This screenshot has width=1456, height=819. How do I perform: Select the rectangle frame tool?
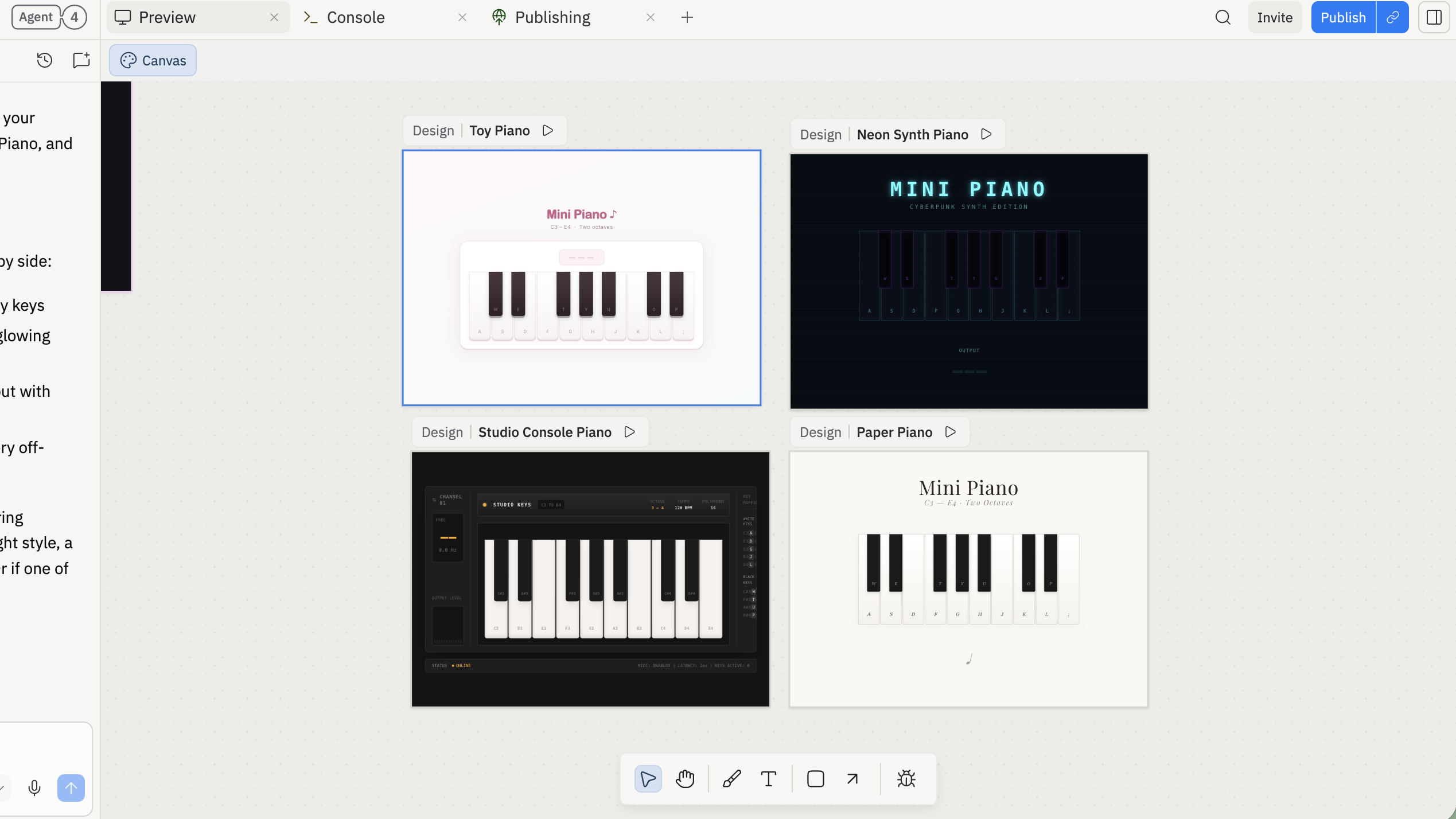[x=815, y=779]
